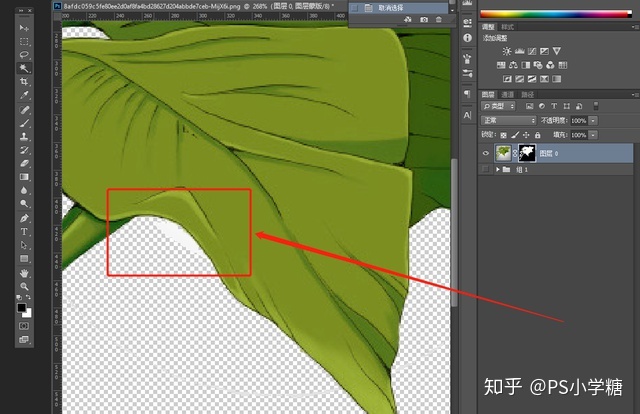The width and height of the screenshot is (640, 414).
Task: Add a Photo Filter adjustment
Action: click(538, 65)
